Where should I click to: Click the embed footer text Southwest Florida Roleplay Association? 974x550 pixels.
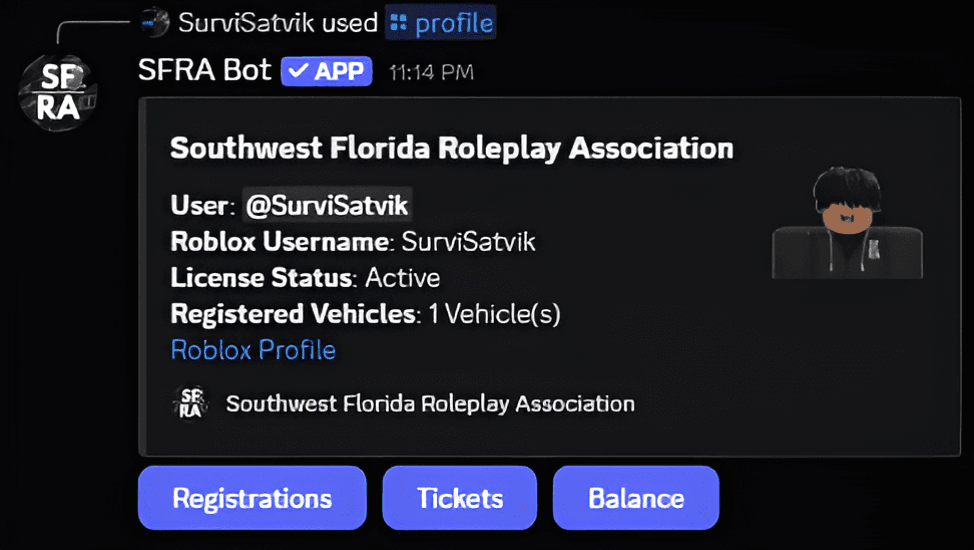coord(430,404)
